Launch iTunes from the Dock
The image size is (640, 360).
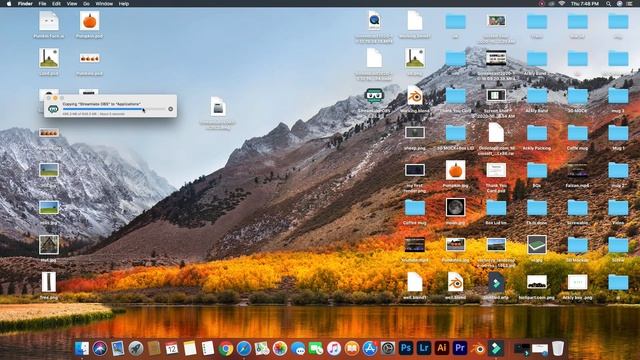point(333,349)
